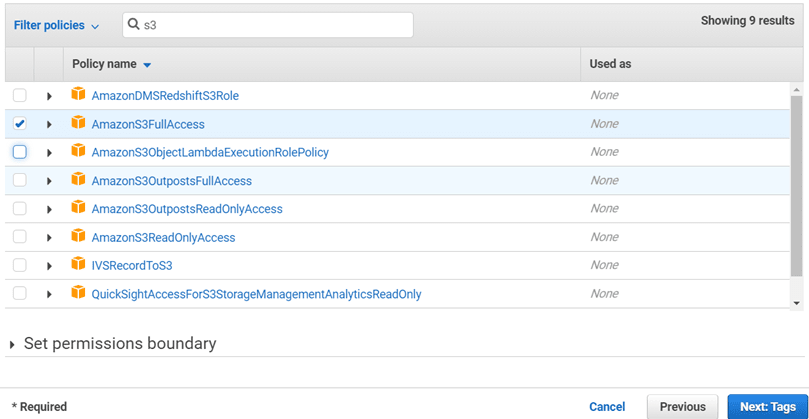This screenshot has height=419, width=809.
Task: Click the search magnifier icon
Action: click(134, 25)
